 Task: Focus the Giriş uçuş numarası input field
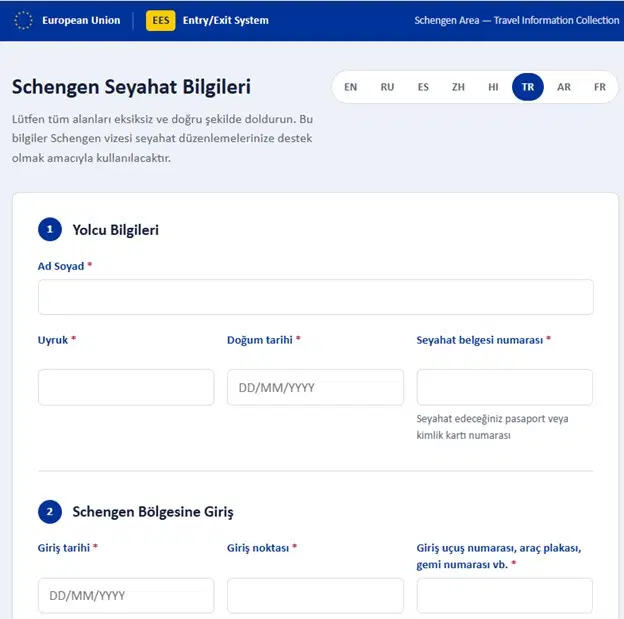coord(505,596)
